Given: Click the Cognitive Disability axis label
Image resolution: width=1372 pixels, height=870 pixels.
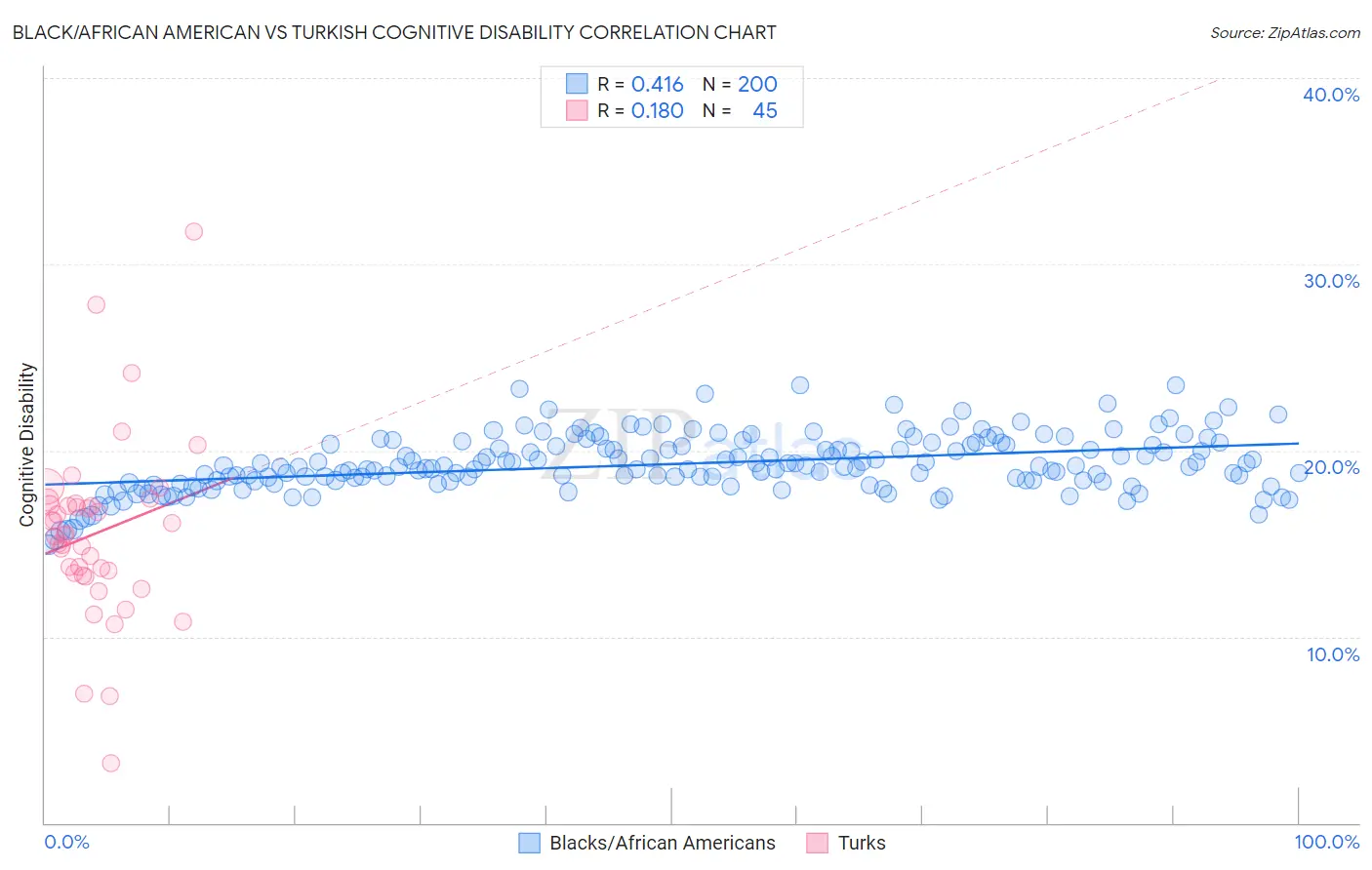Looking at the screenshot, I should 27,445.
